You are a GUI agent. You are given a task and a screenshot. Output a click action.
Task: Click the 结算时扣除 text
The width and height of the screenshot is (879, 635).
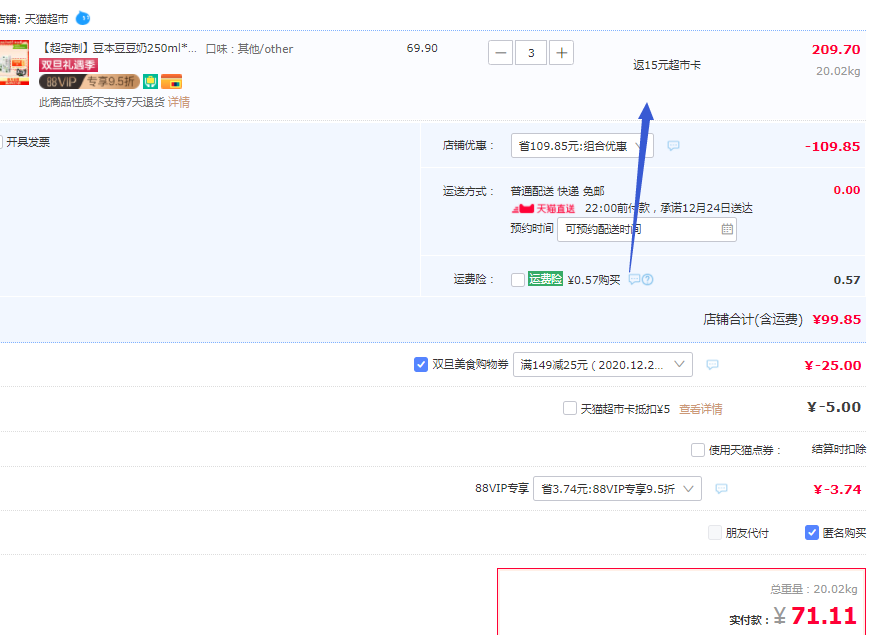(839, 449)
